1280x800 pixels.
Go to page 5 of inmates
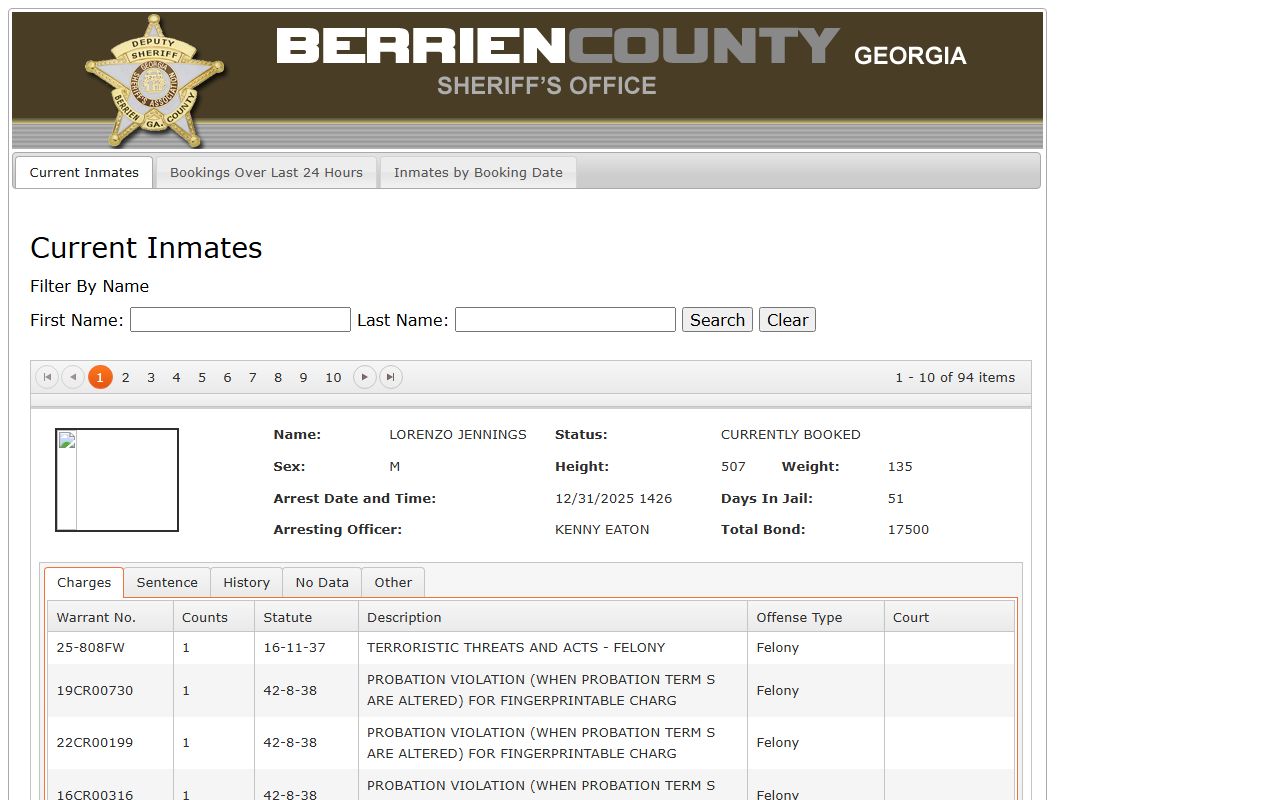tap(202, 377)
